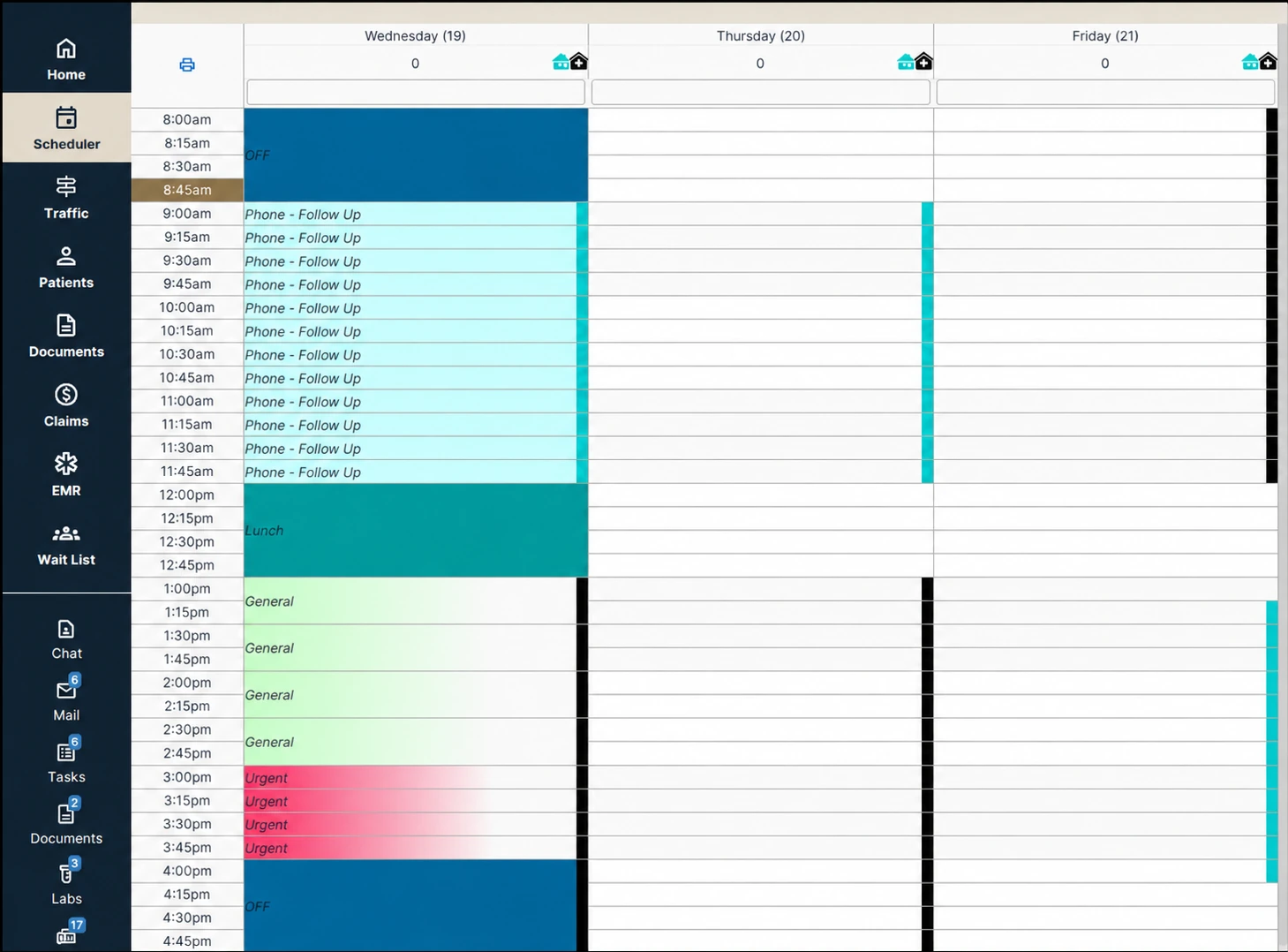Viewport: 1288px width, 952px height.
Task: Open the EMR module
Action: pyautogui.click(x=66, y=475)
